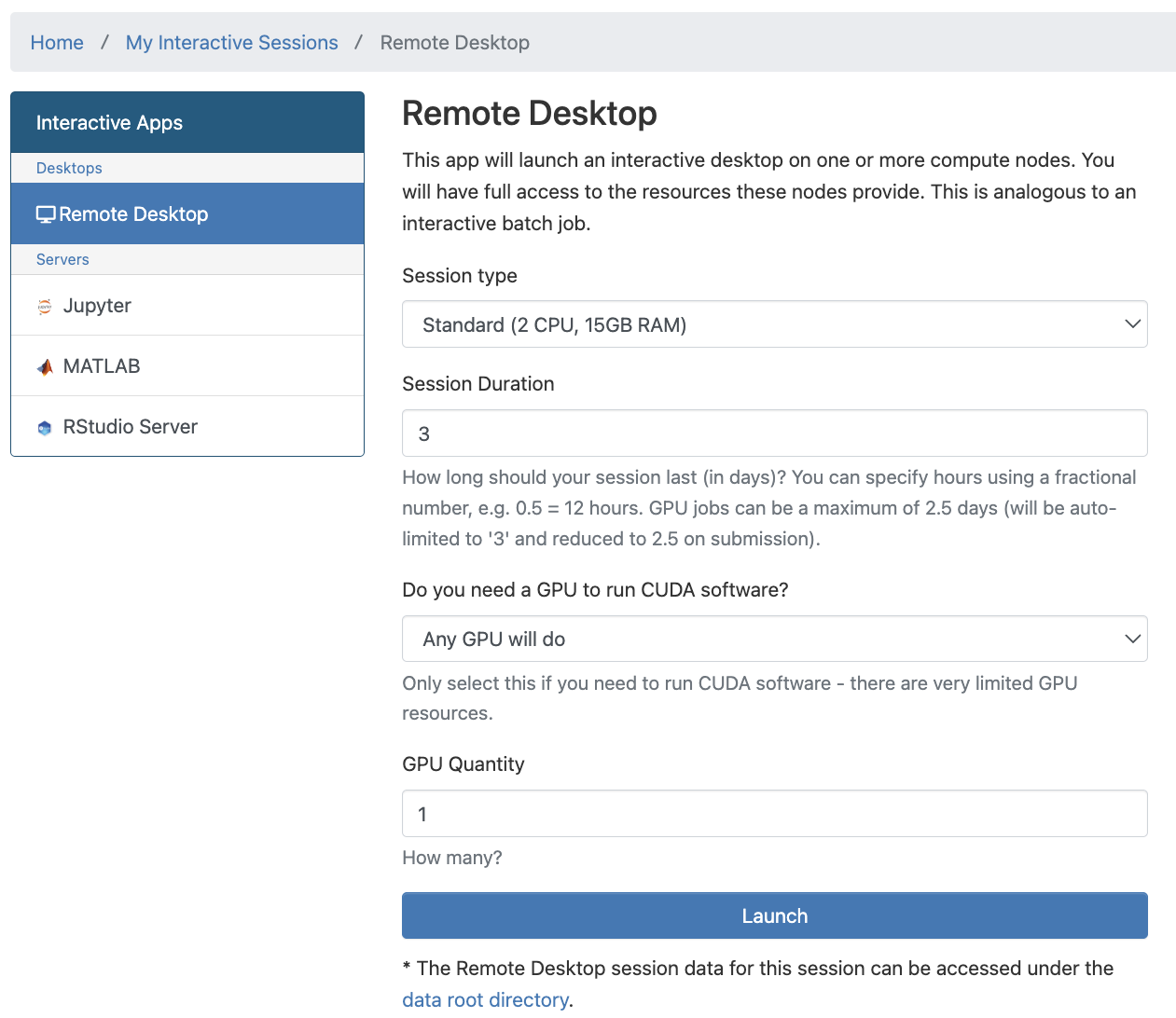Open My Interactive Sessions from the breadcrumb

click(231, 42)
